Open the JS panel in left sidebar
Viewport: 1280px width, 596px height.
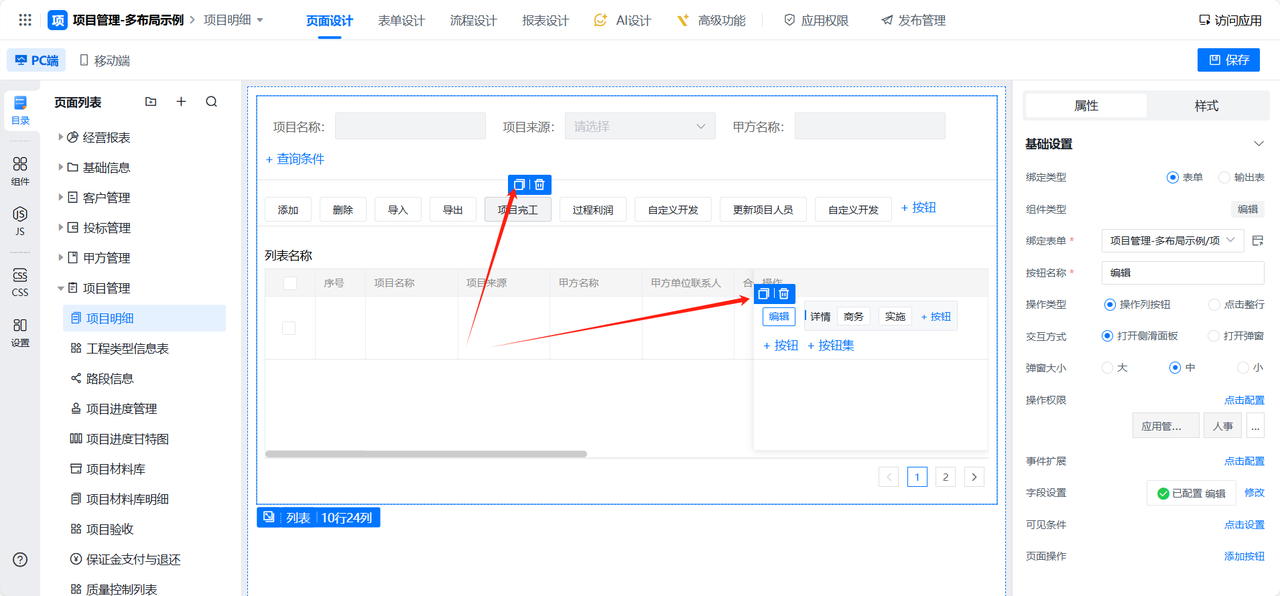click(x=20, y=220)
